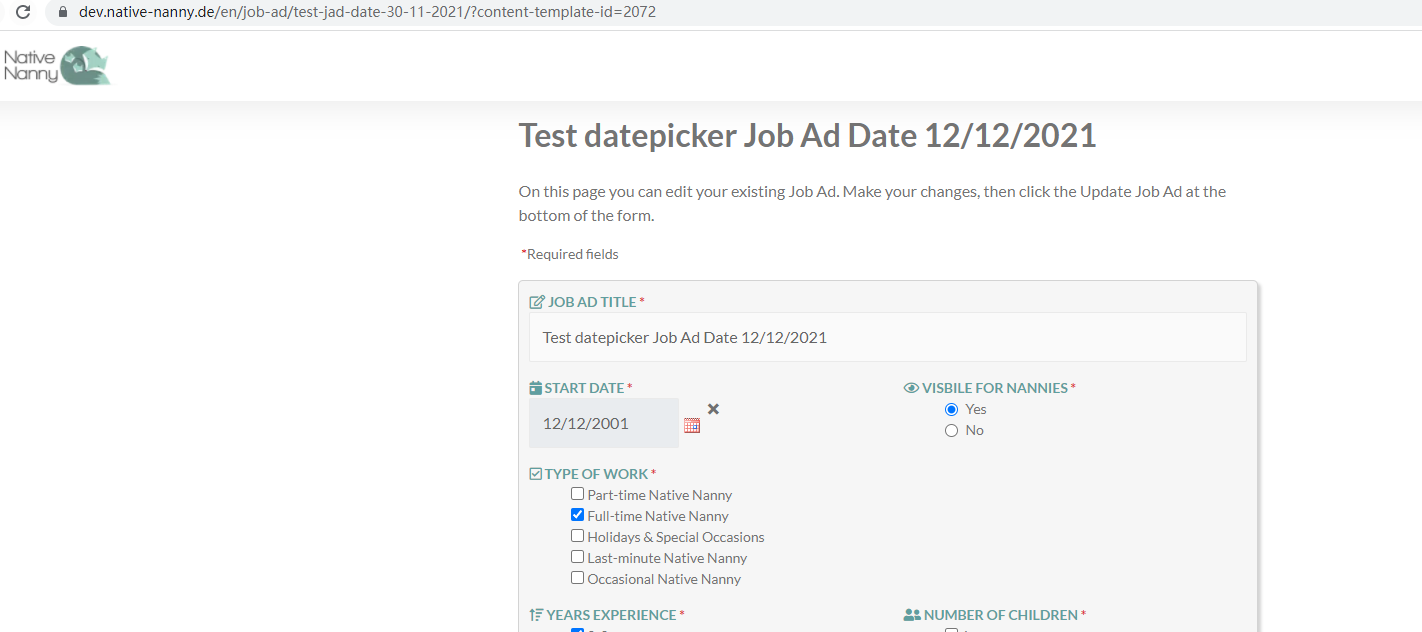Click the page heading Test datepicker Job Ad
This screenshot has height=632, width=1422.
[x=807, y=135]
